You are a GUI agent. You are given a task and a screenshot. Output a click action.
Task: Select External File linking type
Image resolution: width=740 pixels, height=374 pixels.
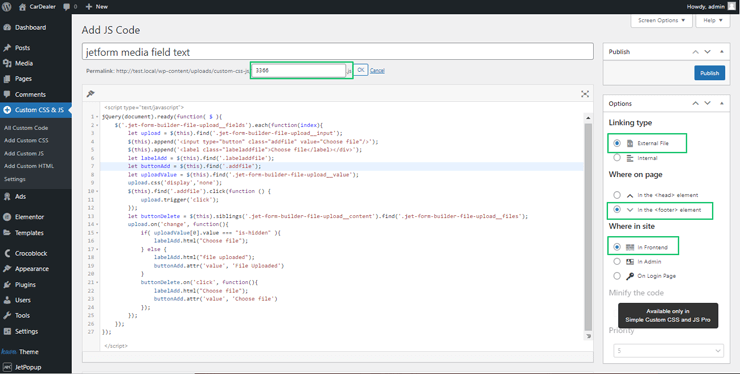(617, 143)
